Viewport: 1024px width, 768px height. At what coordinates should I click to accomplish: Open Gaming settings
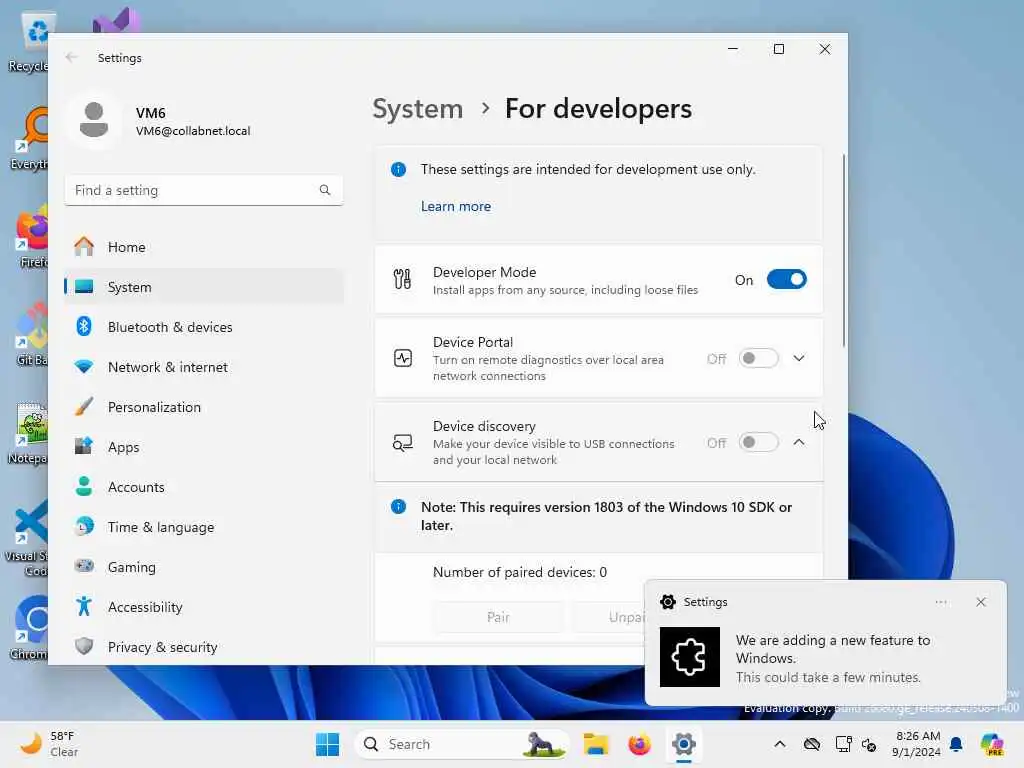pyautogui.click(x=204, y=567)
